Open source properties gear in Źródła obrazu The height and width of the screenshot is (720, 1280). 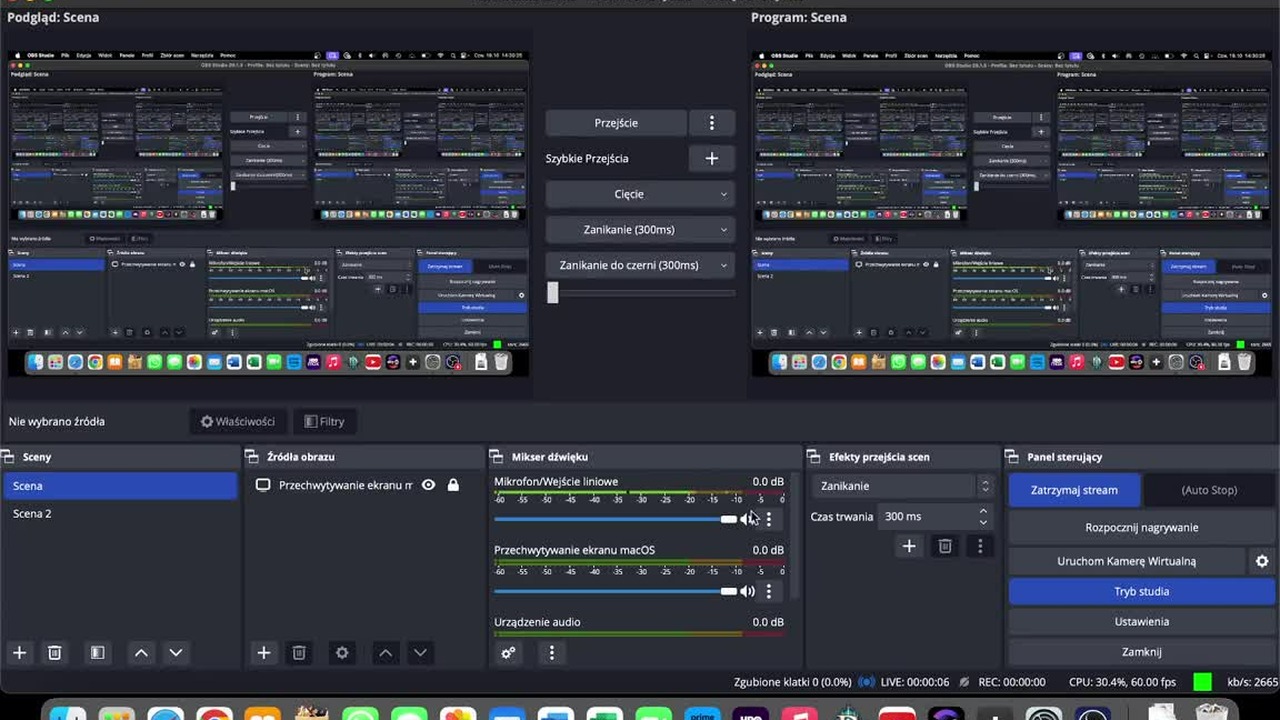coord(342,652)
